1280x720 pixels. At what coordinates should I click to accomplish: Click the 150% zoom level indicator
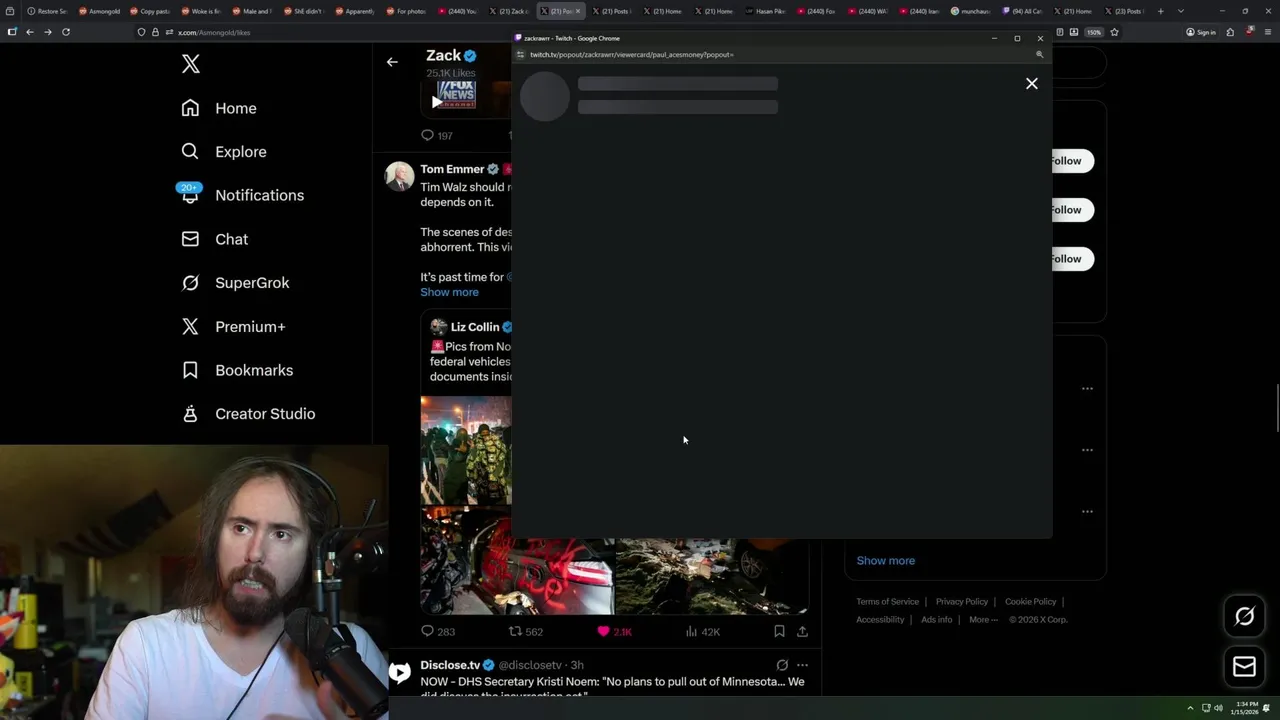click(x=1094, y=32)
